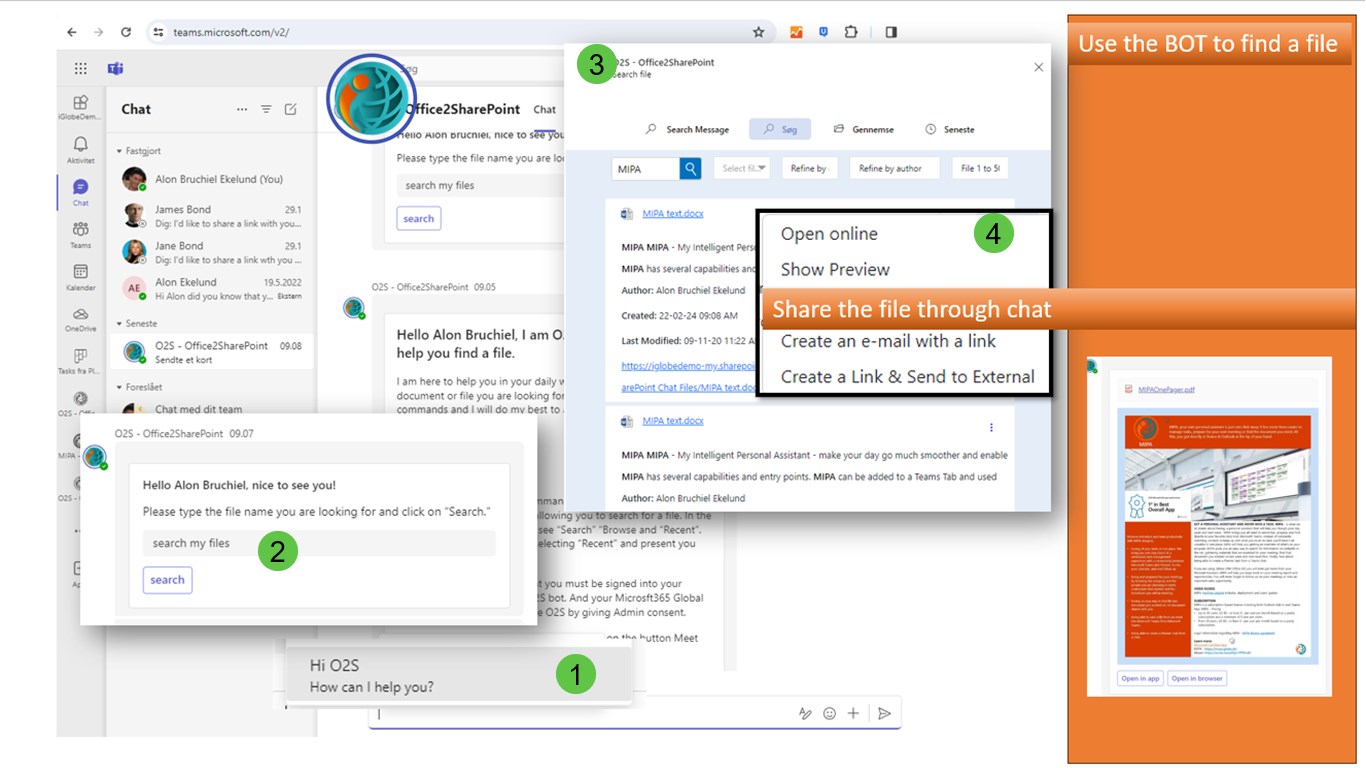Switch to the Search Message tab
1366x768 pixels.
[x=687, y=129]
